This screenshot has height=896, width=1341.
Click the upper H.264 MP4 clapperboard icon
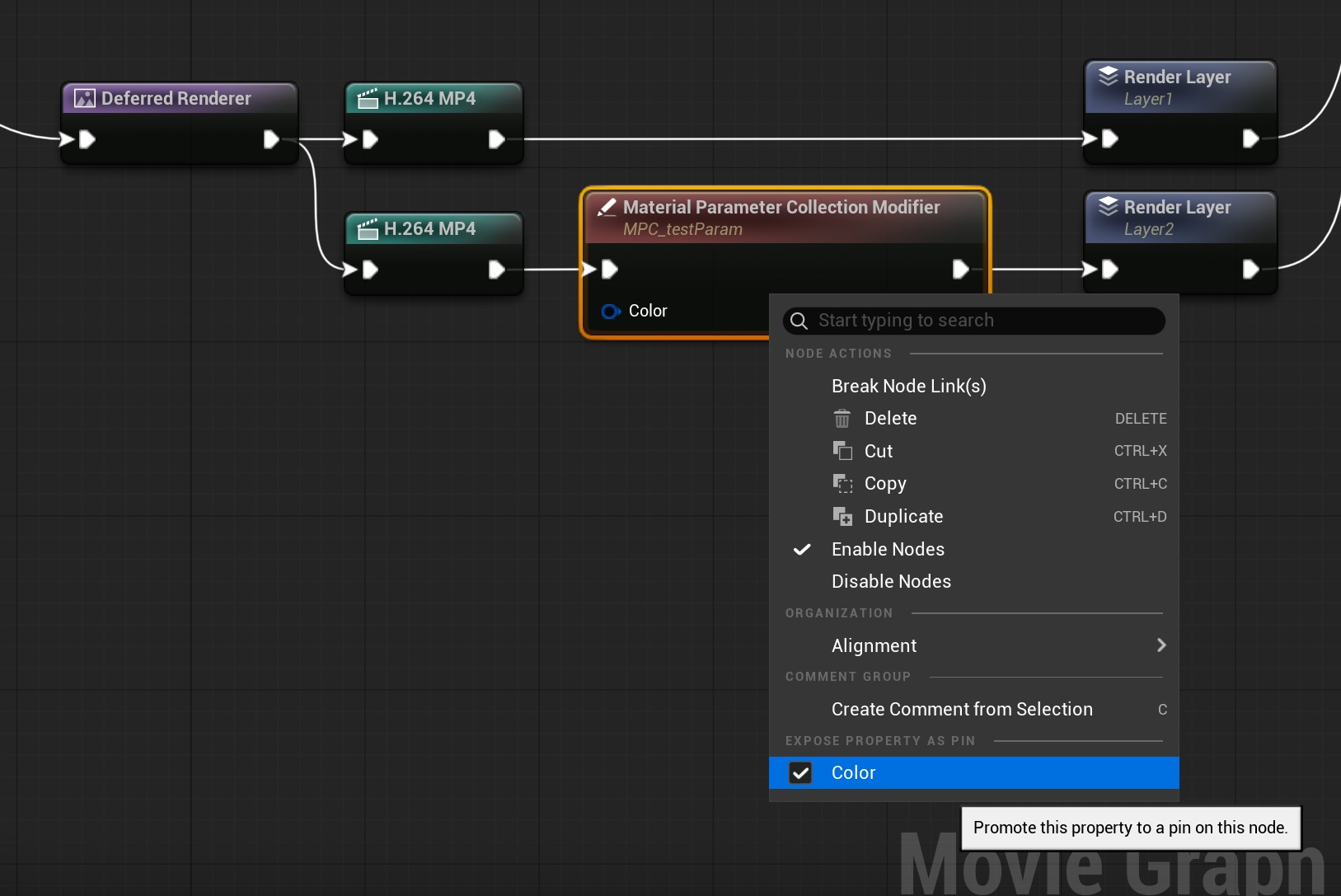[x=368, y=99]
